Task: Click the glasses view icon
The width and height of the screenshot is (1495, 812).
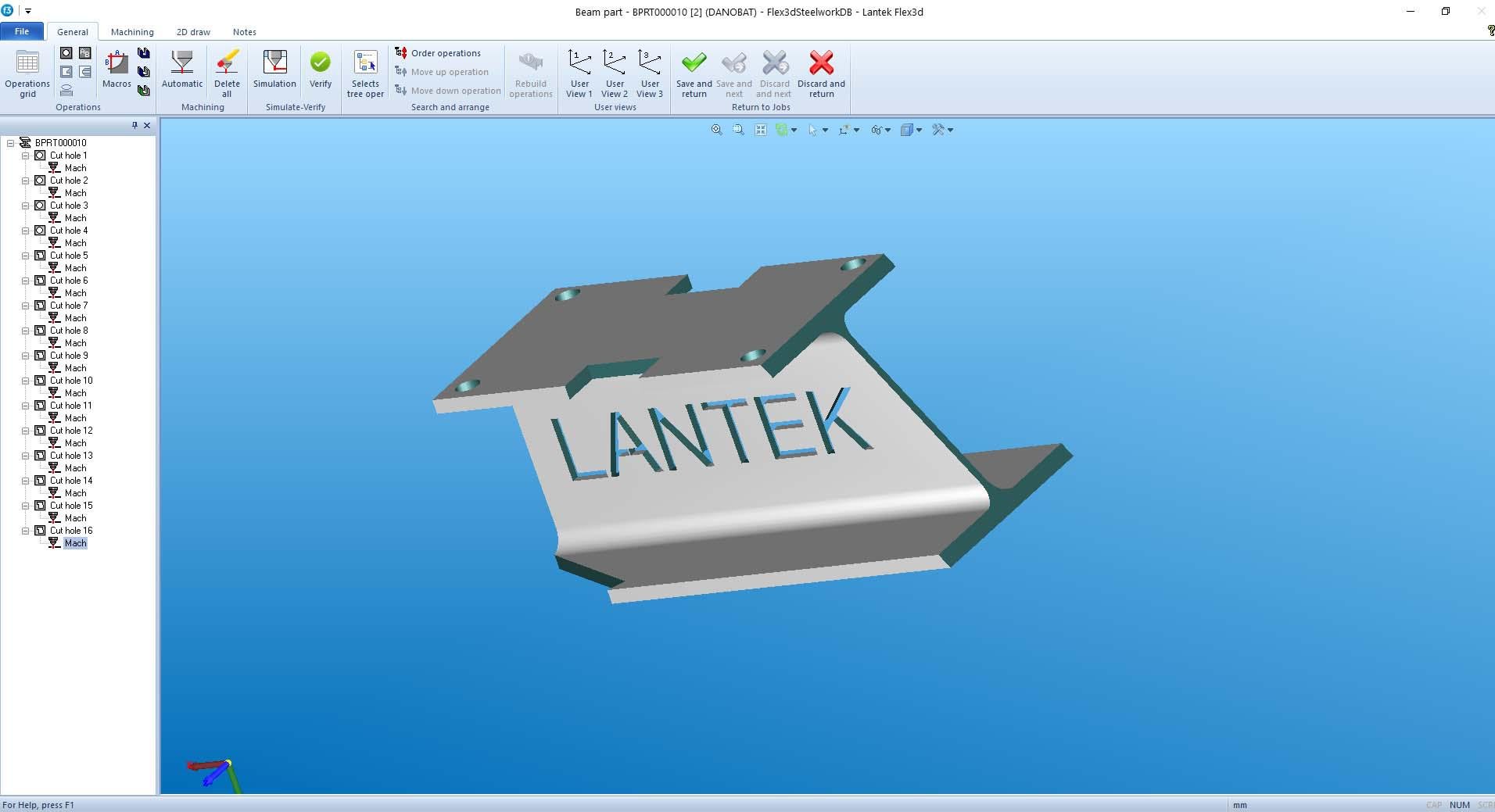Action: [876, 130]
